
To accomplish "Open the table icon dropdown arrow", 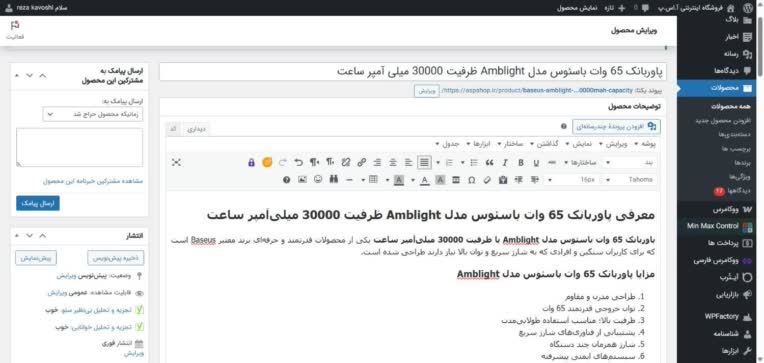I will [363, 180].
